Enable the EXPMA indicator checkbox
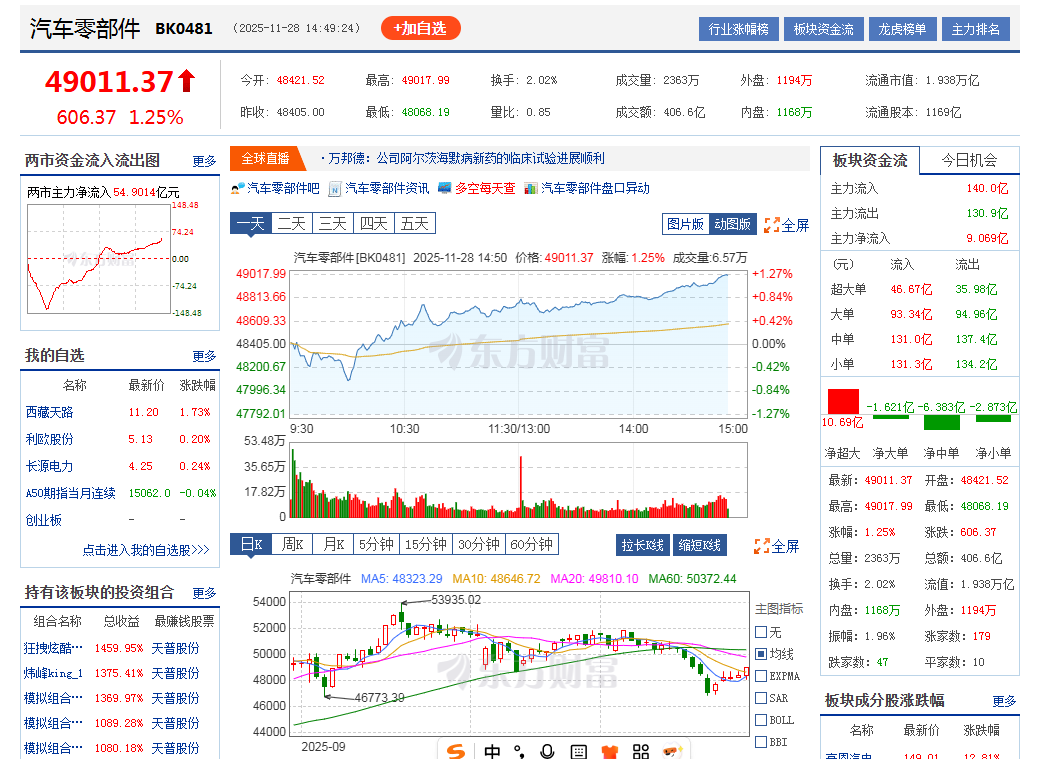The image size is (1047, 759). tap(761, 676)
